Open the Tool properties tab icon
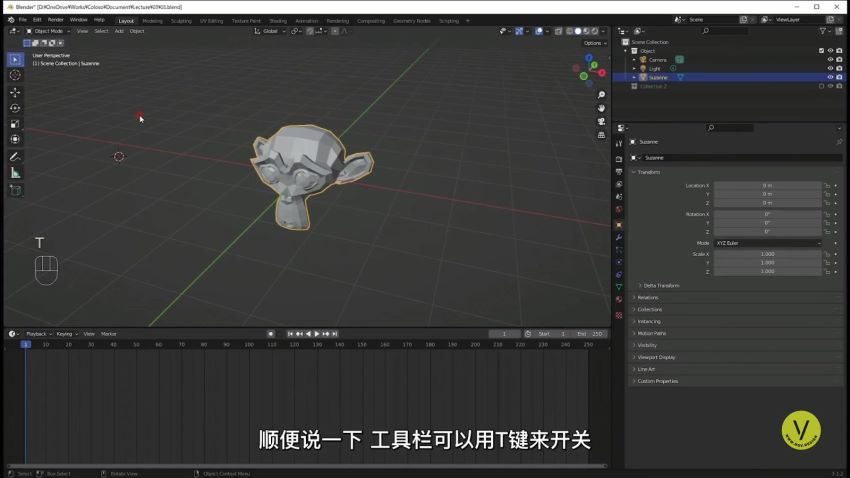This screenshot has height=478, width=850. (x=619, y=143)
